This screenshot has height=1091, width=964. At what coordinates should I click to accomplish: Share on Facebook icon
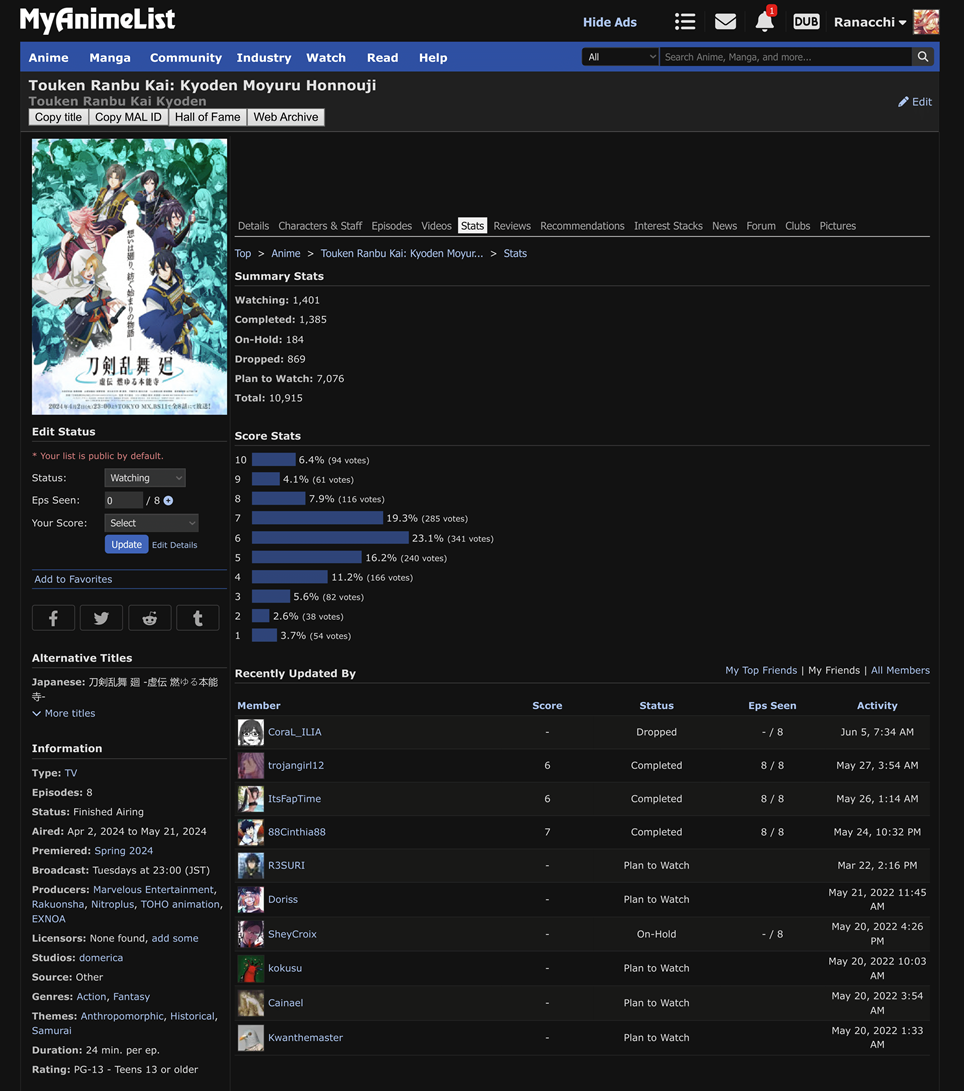[53, 618]
